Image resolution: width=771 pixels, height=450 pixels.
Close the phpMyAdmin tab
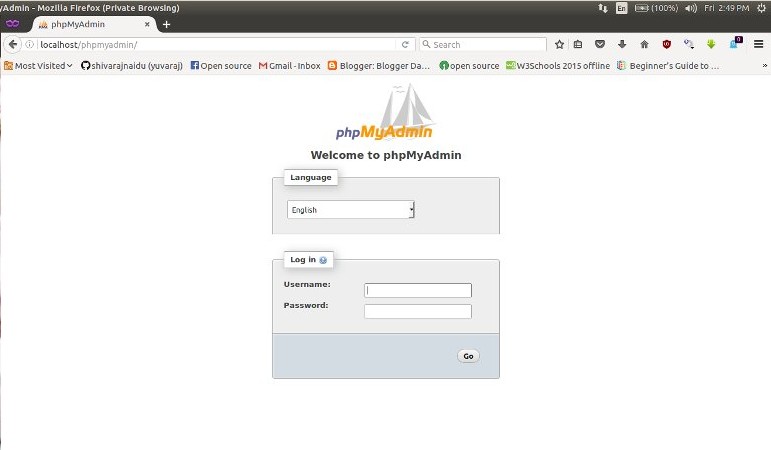point(147,24)
